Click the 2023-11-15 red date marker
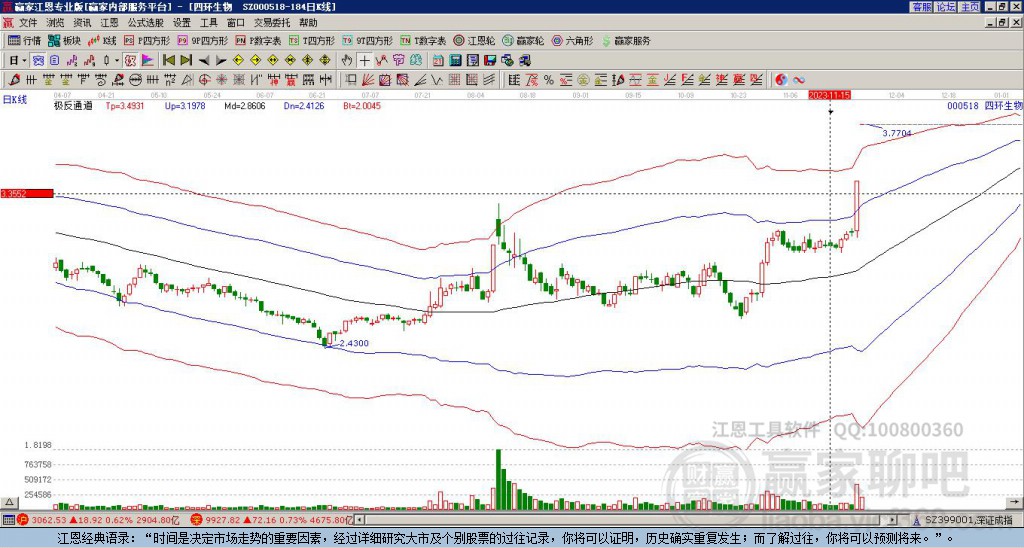The width and height of the screenshot is (1024, 548). pos(829,95)
